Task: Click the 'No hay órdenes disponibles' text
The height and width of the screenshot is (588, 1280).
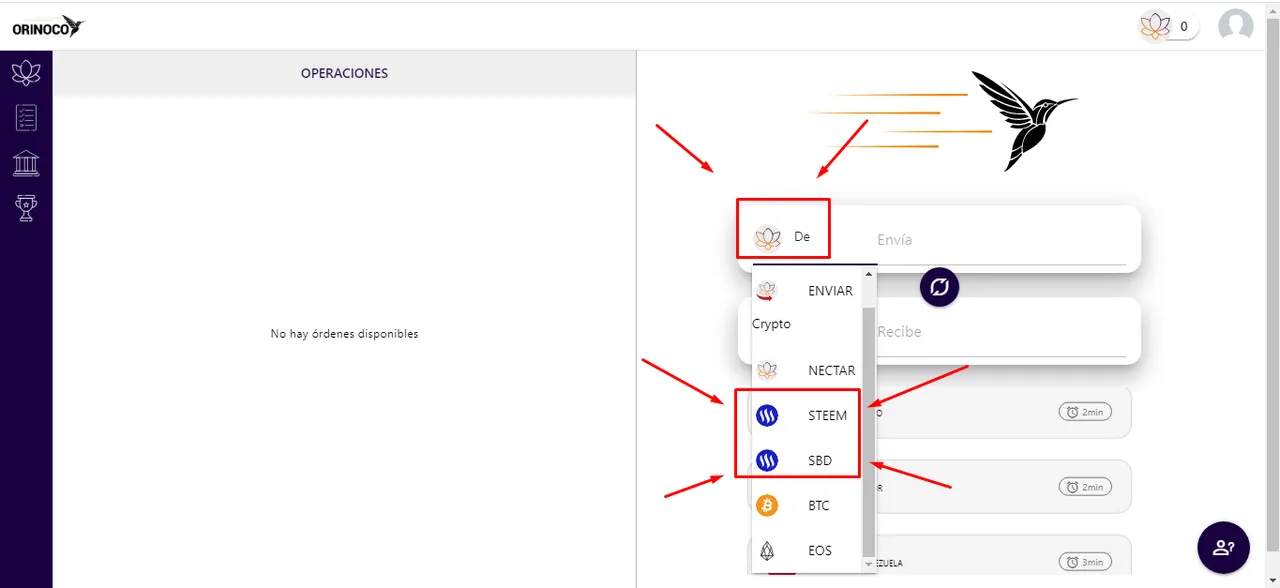Action: tap(344, 334)
